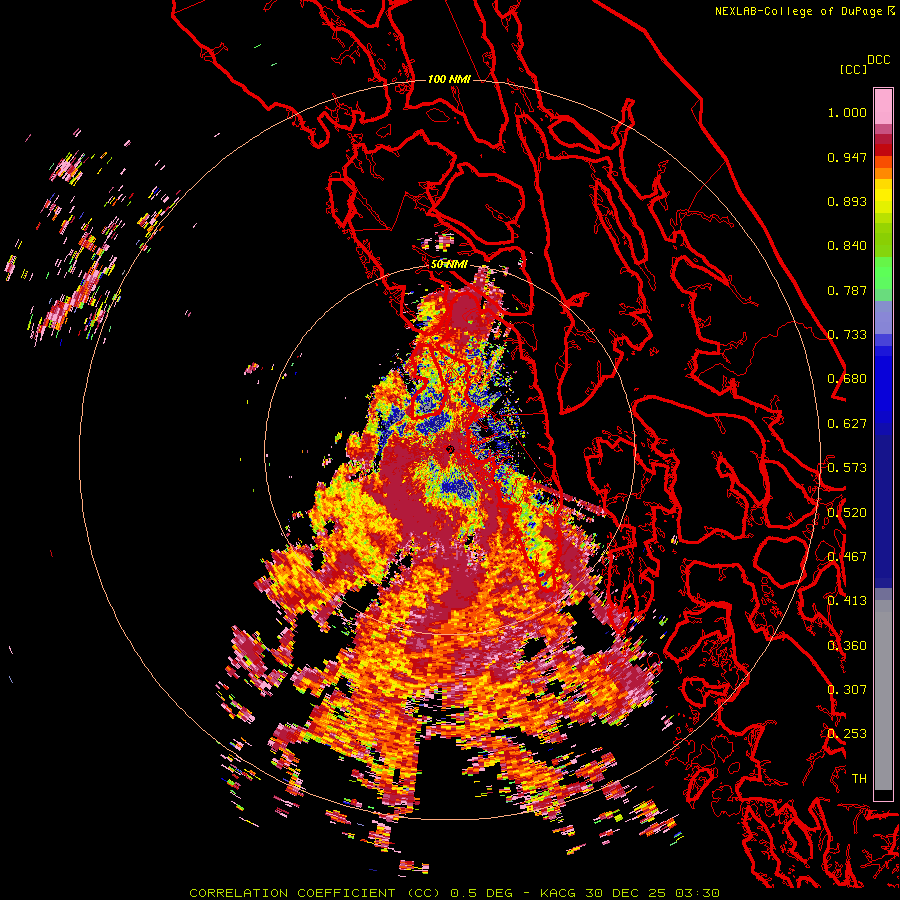Click the [CC] unit label

click(x=853, y=69)
